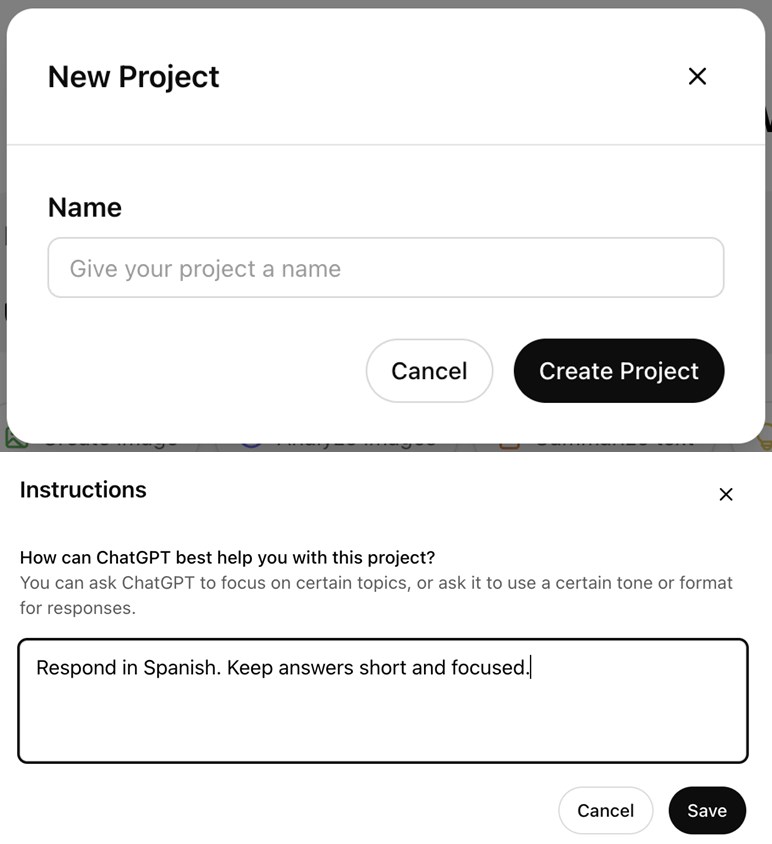Click the green Create image icon behind dialog
Image resolution: width=772 pixels, height=844 pixels.
click(x=16, y=438)
